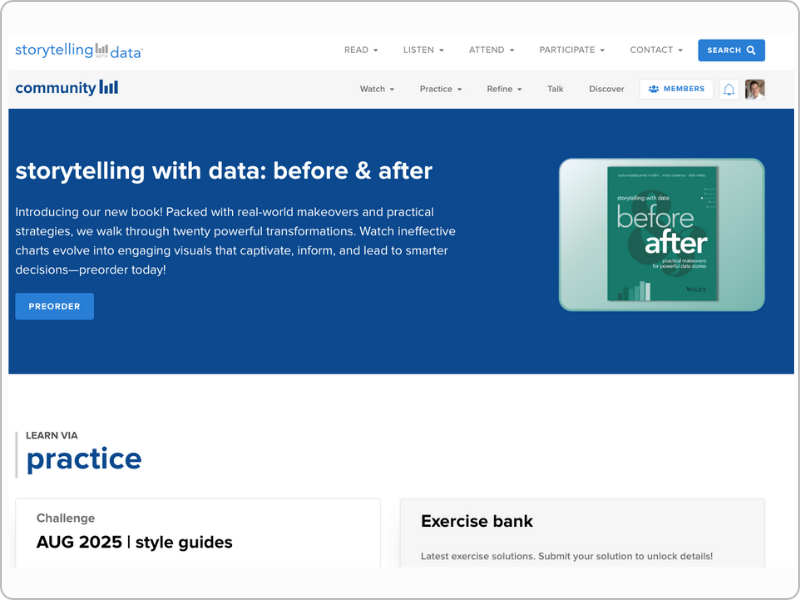Click the community bar-chart logo
Image resolution: width=800 pixels, height=600 pixels.
[67, 88]
